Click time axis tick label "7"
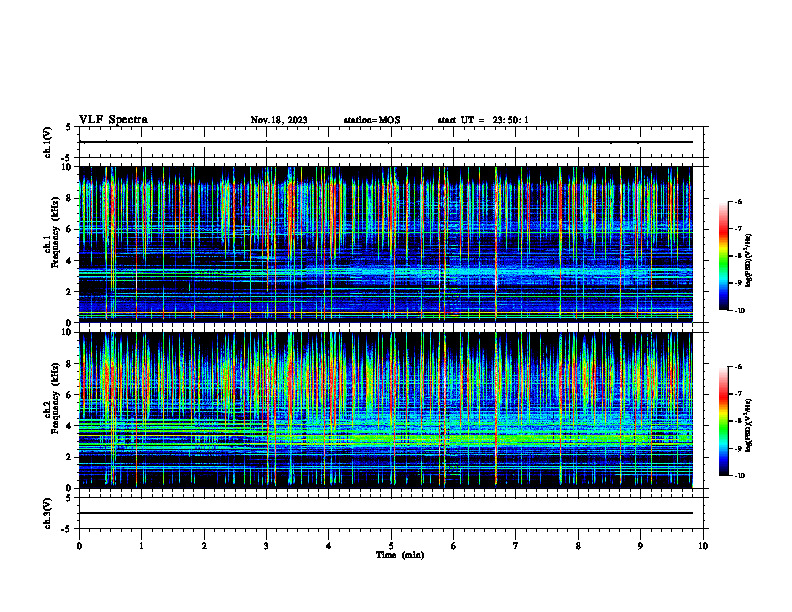 pyautogui.click(x=516, y=546)
